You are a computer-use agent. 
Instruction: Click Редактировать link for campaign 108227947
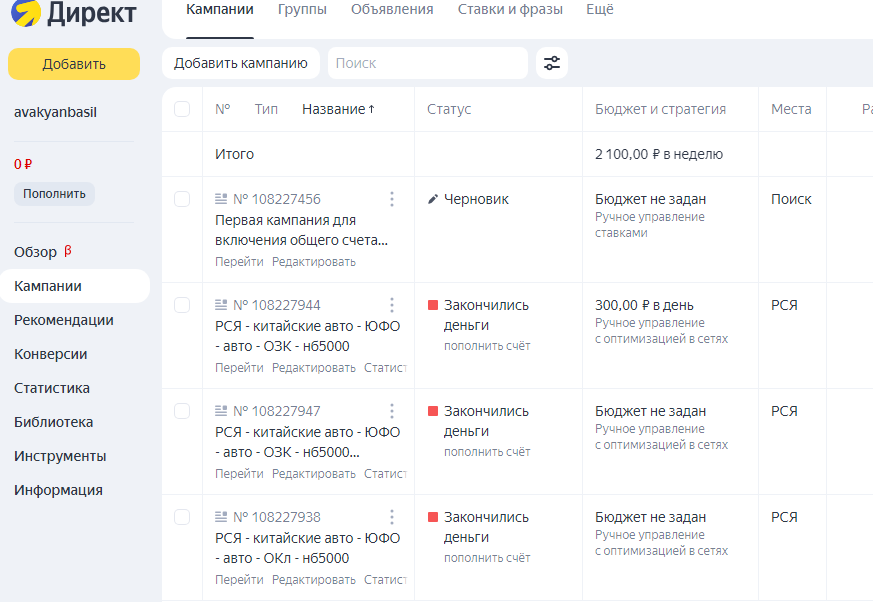pos(314,473)
